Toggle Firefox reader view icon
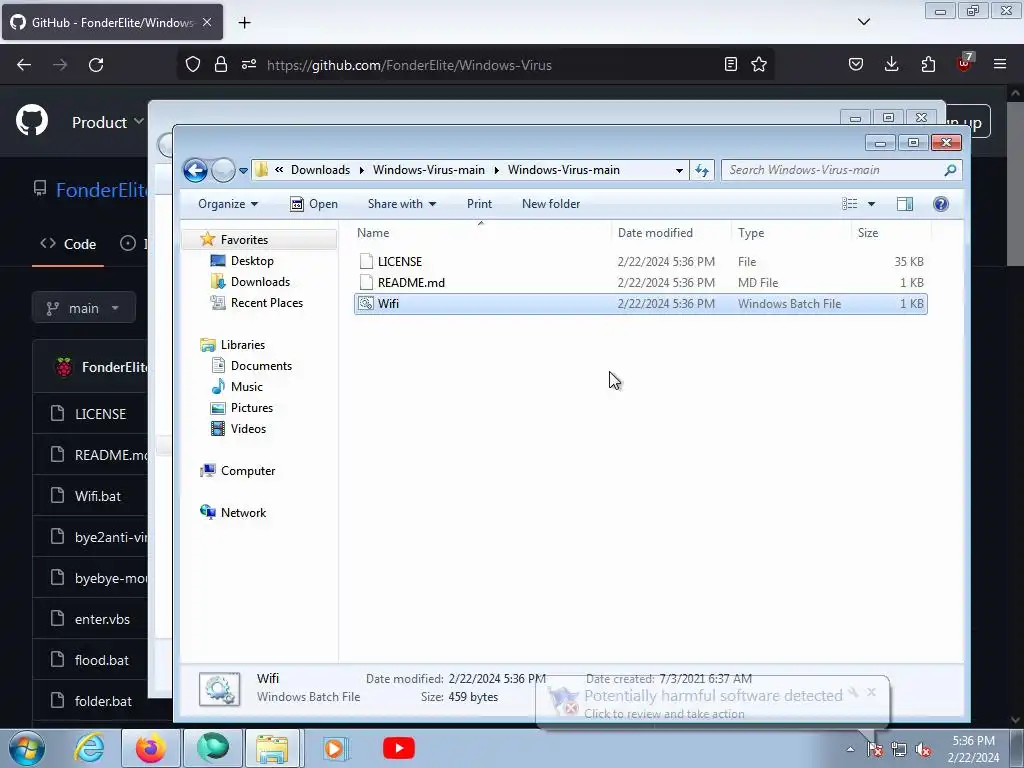 [x=731, y=64]
